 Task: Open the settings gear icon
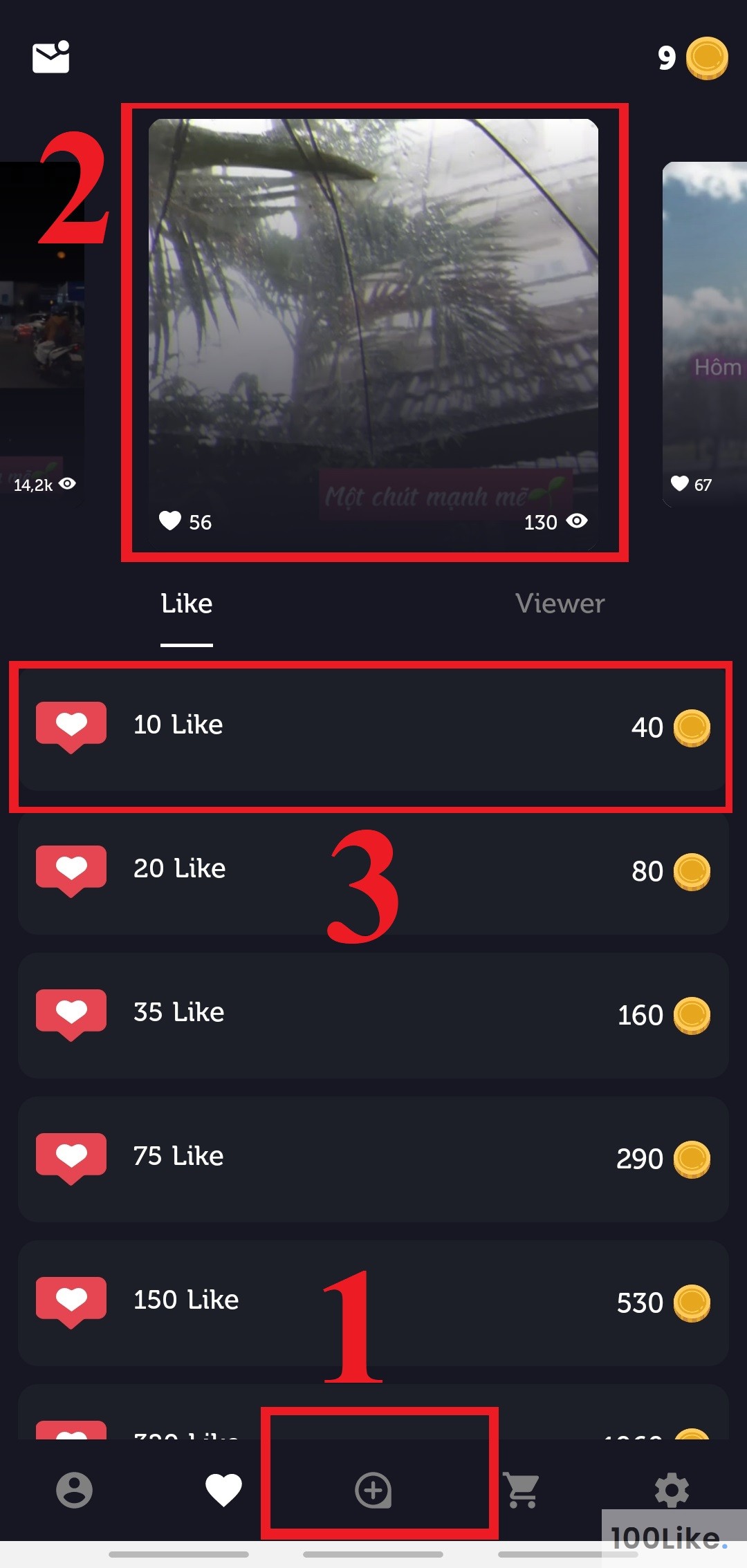pyautogui.click(x=672, y=1490)
